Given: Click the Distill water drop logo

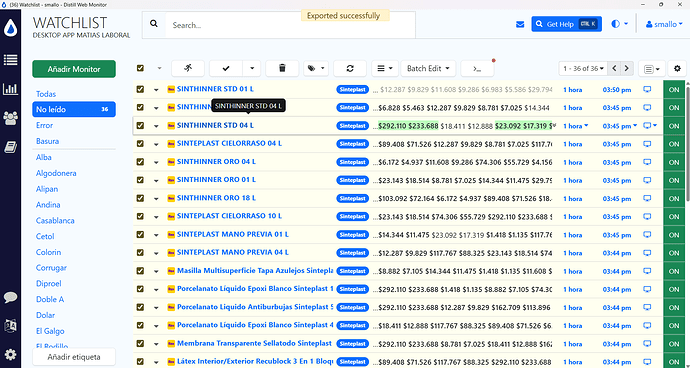Looking at the screenshot, I should coord(11,29).
